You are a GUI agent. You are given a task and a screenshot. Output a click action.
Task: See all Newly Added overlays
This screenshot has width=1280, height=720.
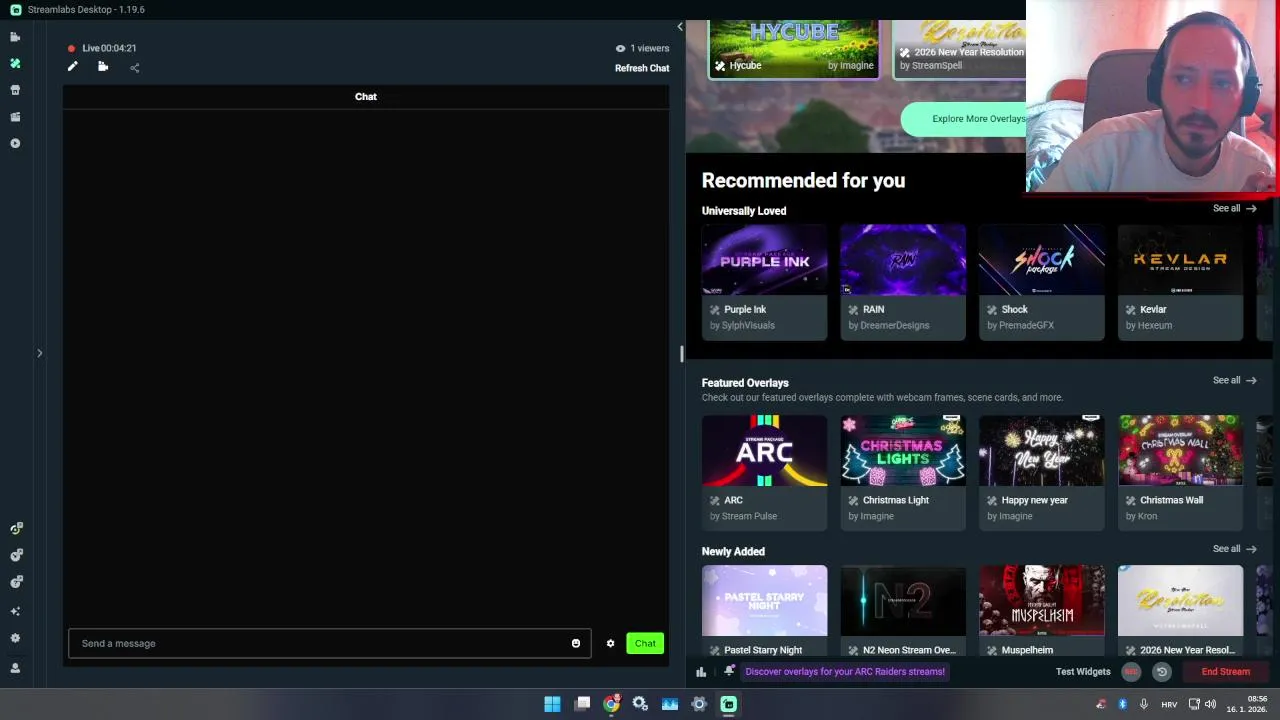click(x=1234, y=549)
